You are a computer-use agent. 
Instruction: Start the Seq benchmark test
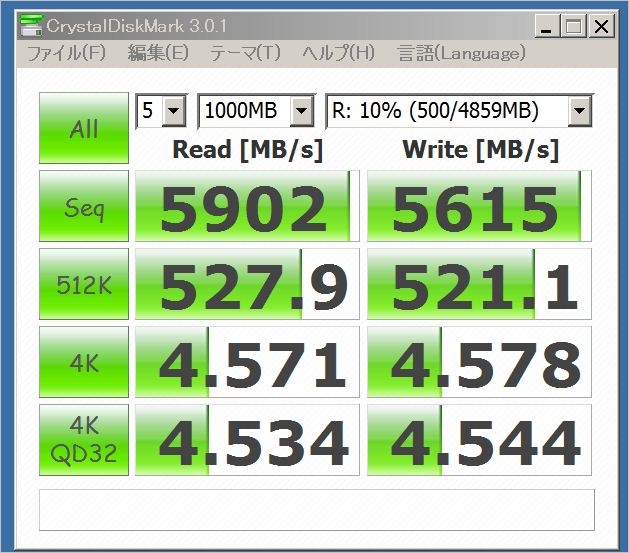[84, 206]
